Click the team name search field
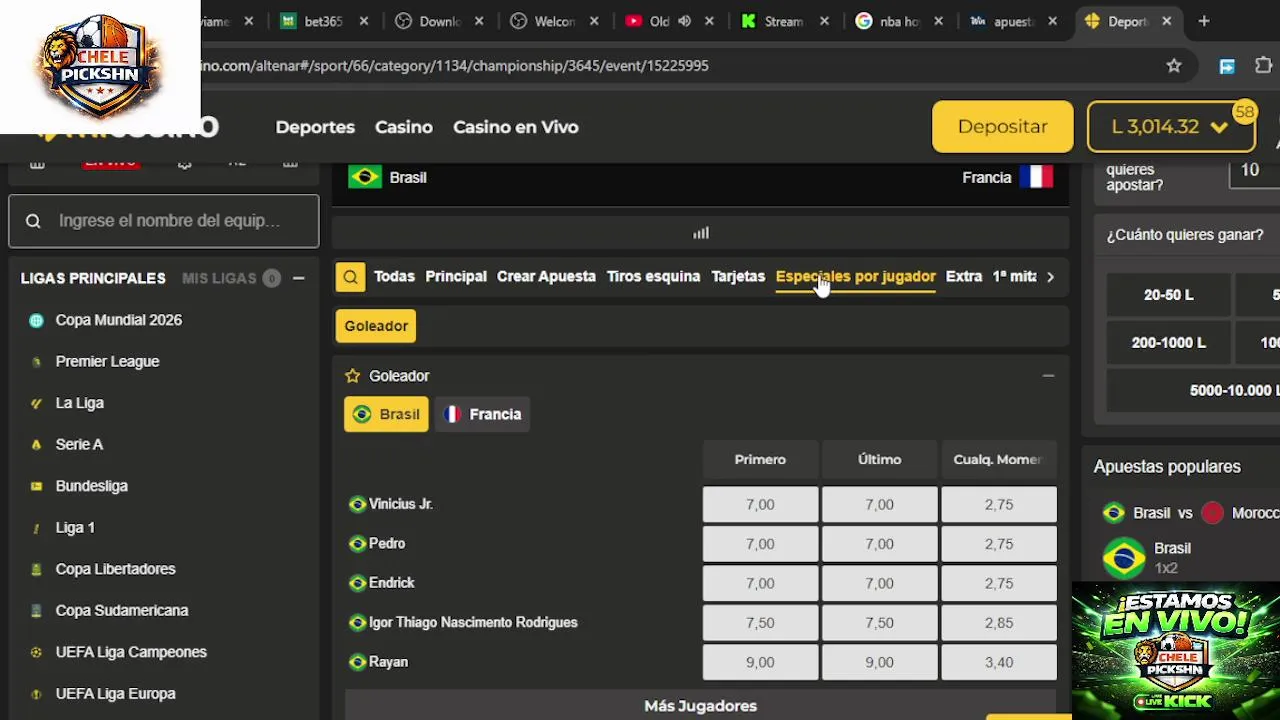 164,221
